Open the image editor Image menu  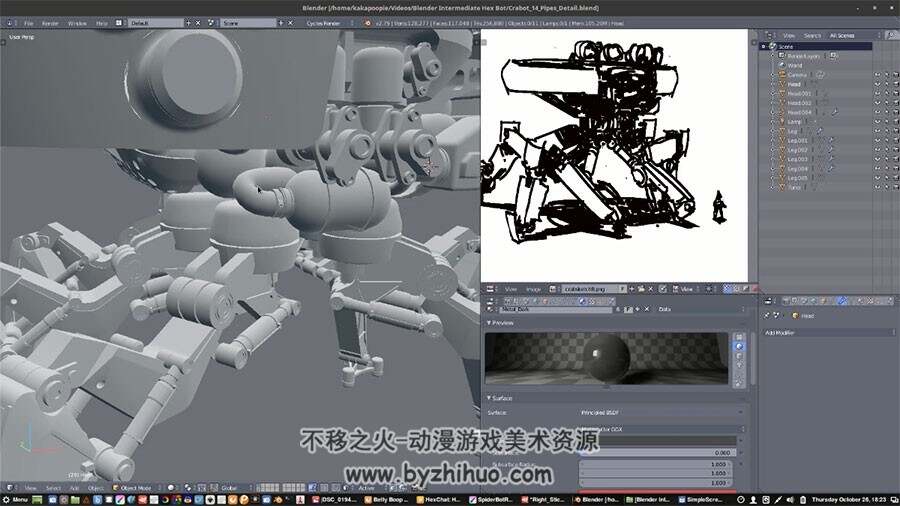tap(533, 289)
